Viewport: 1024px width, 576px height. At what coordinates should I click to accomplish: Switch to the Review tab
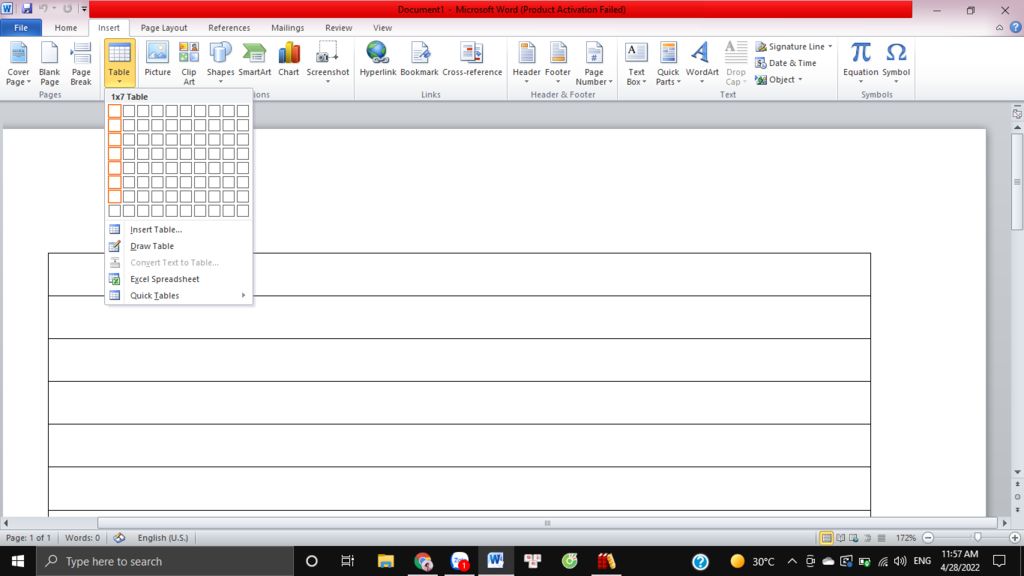click(x=338, y=28)
